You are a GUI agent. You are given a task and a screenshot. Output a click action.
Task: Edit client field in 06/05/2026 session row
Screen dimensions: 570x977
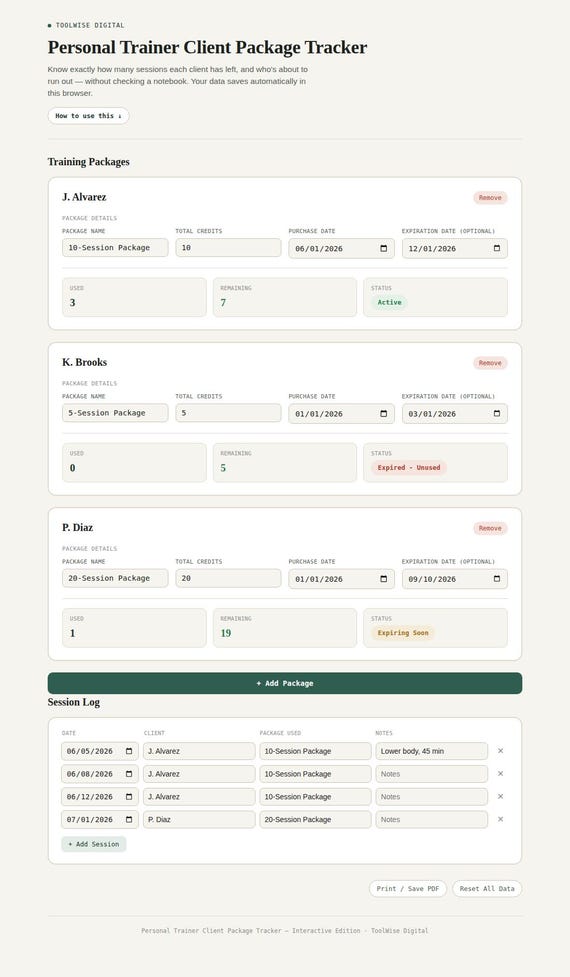(x=199, y=751)
